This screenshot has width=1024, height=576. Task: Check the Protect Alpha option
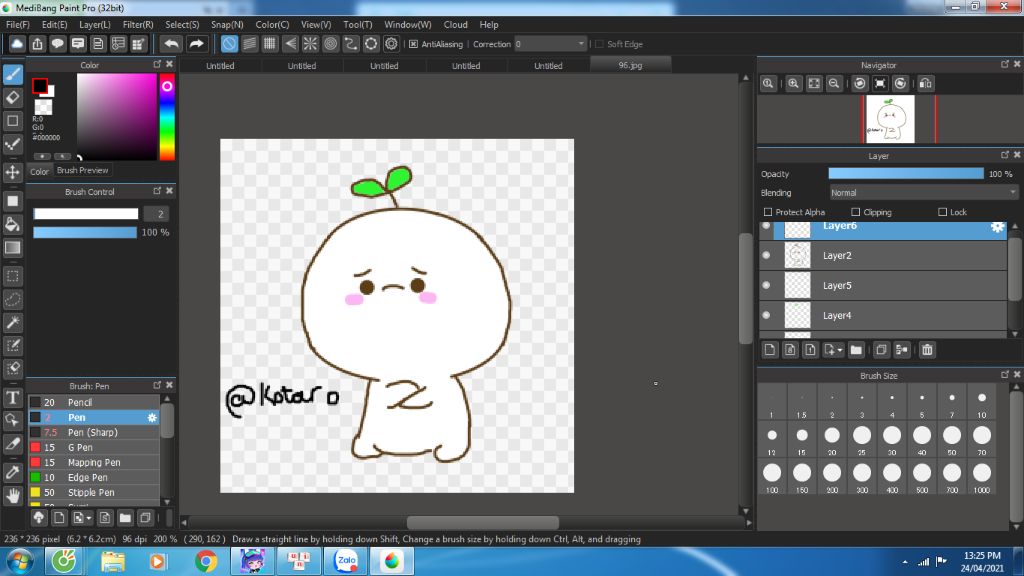(x=768, y=212)
